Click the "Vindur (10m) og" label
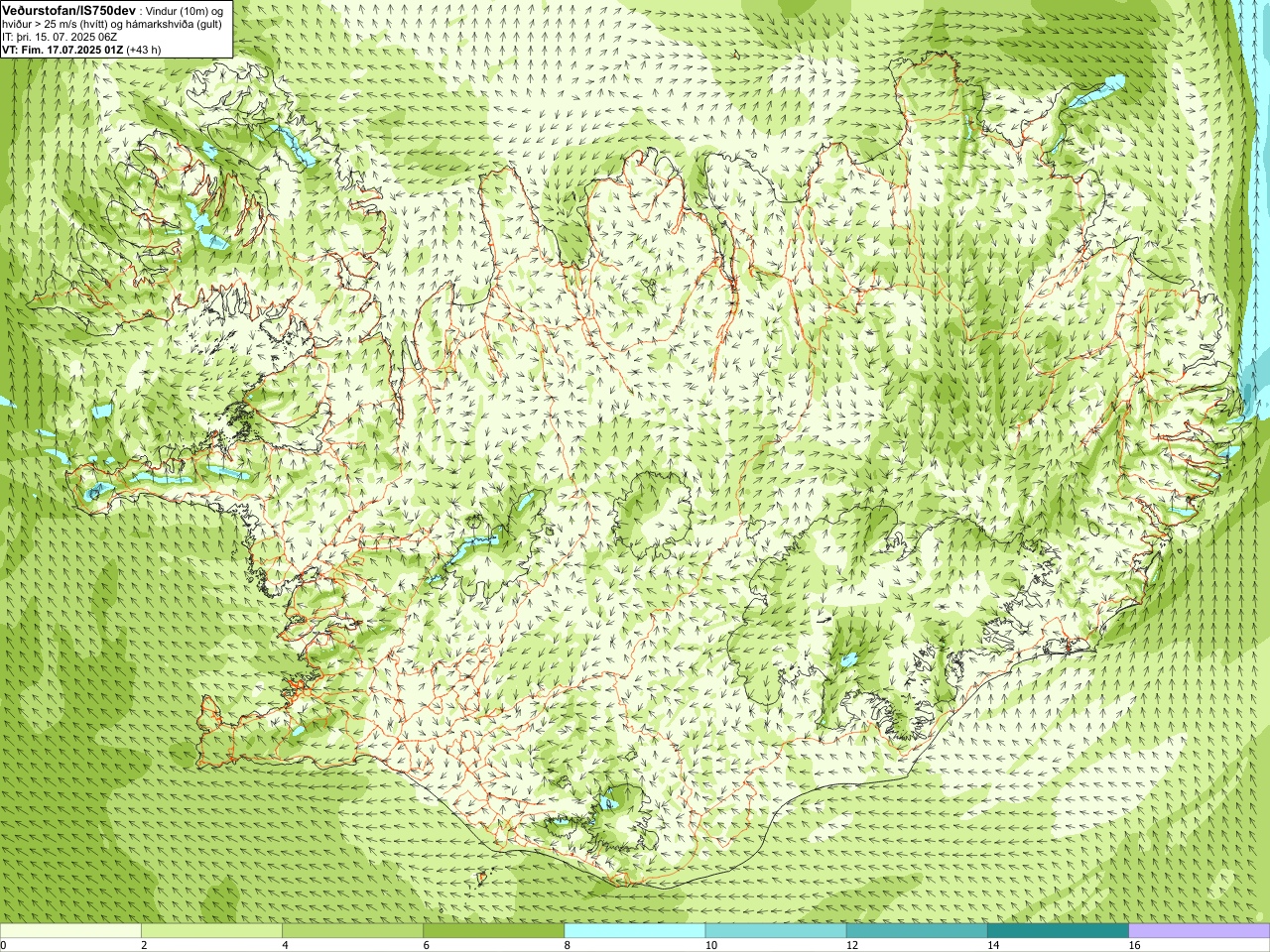 click(x=186, y=10)
